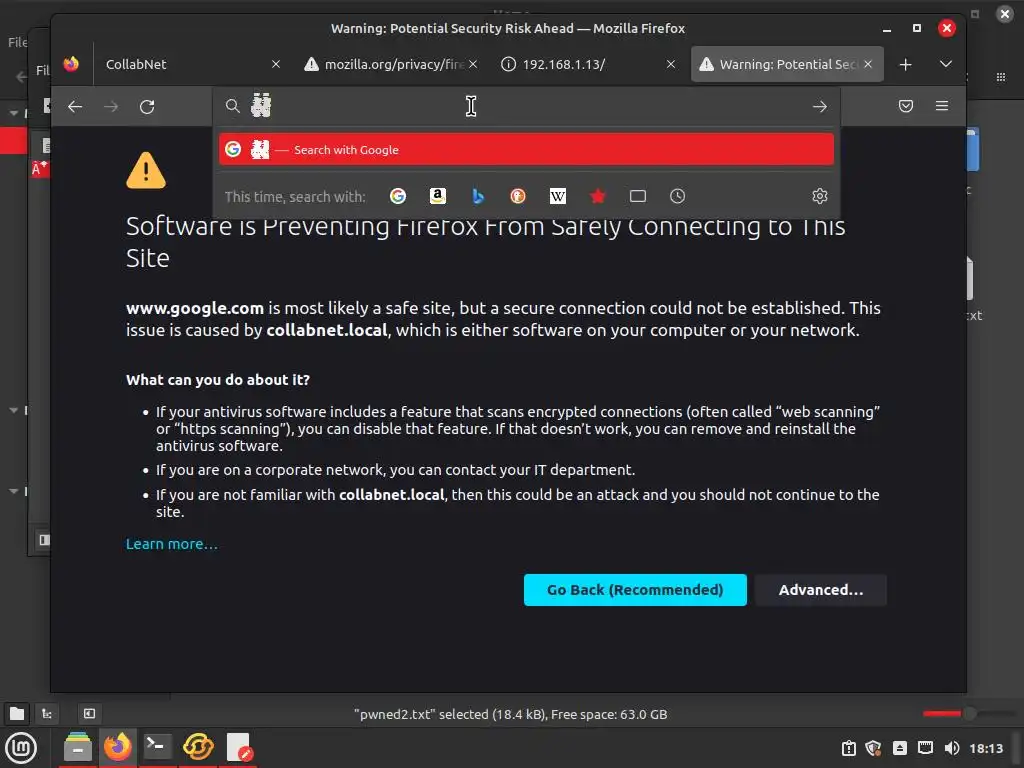Image resolution: width=1024 pixels, height=768 pixels.
Task: Click the 18:13 clock in the panel
Action: (985, 748)
